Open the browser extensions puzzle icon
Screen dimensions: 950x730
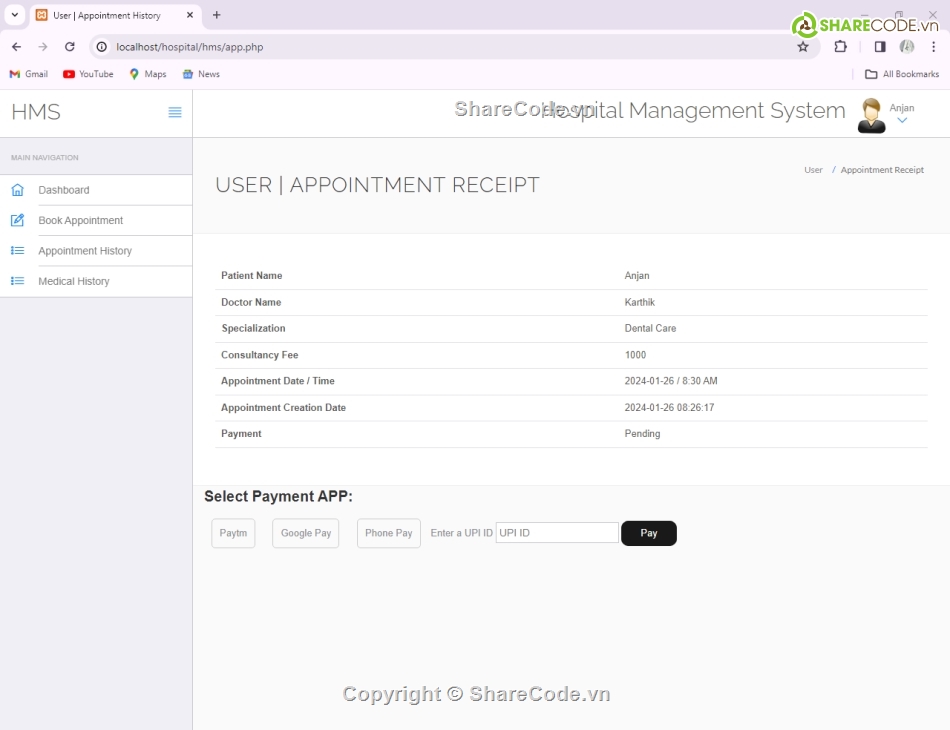[840, 47]
